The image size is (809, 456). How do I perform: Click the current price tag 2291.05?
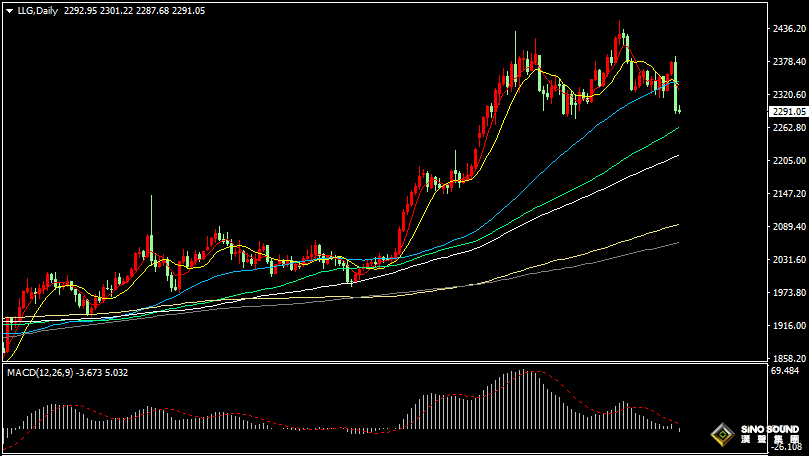coord(787,112)
